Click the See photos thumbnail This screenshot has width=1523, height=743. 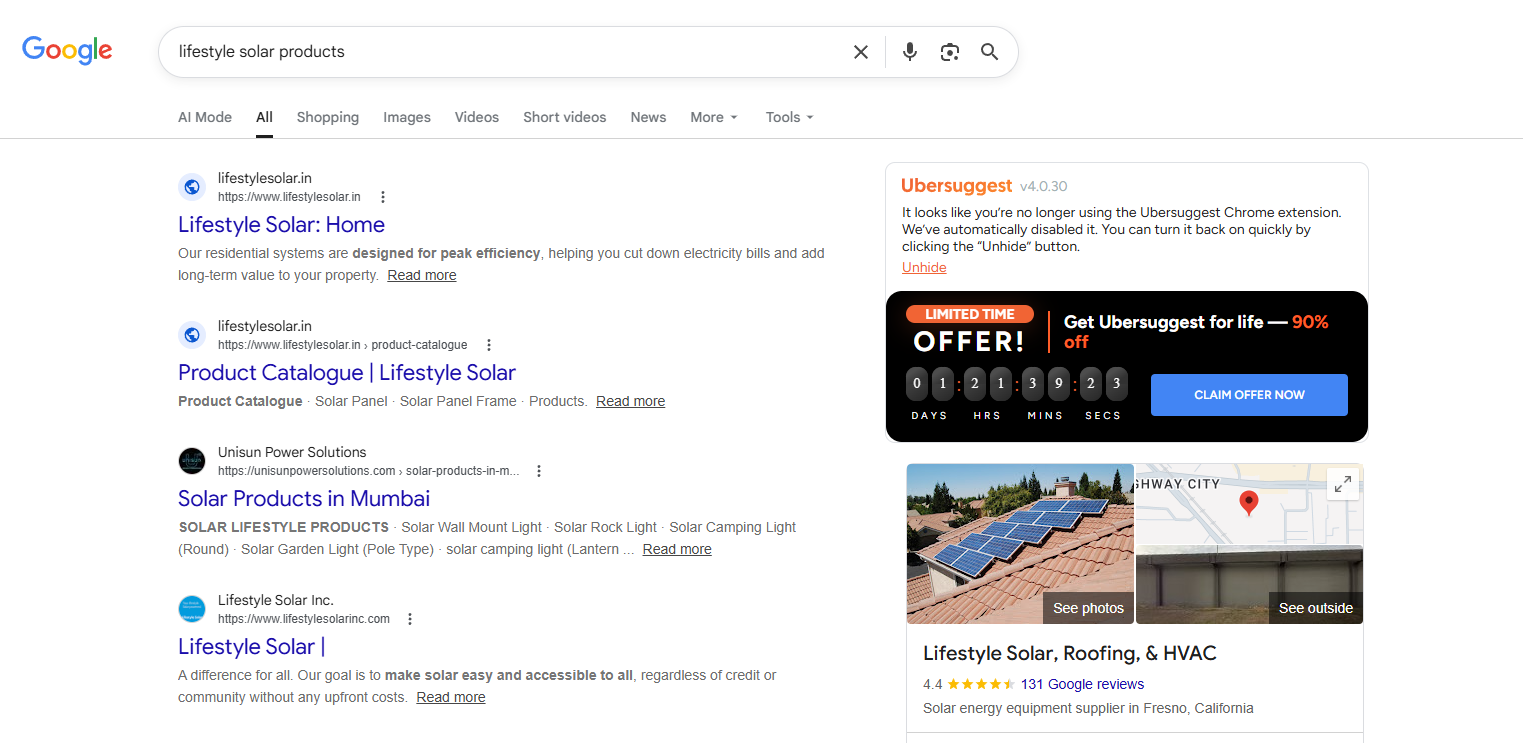click(1020, 544)
